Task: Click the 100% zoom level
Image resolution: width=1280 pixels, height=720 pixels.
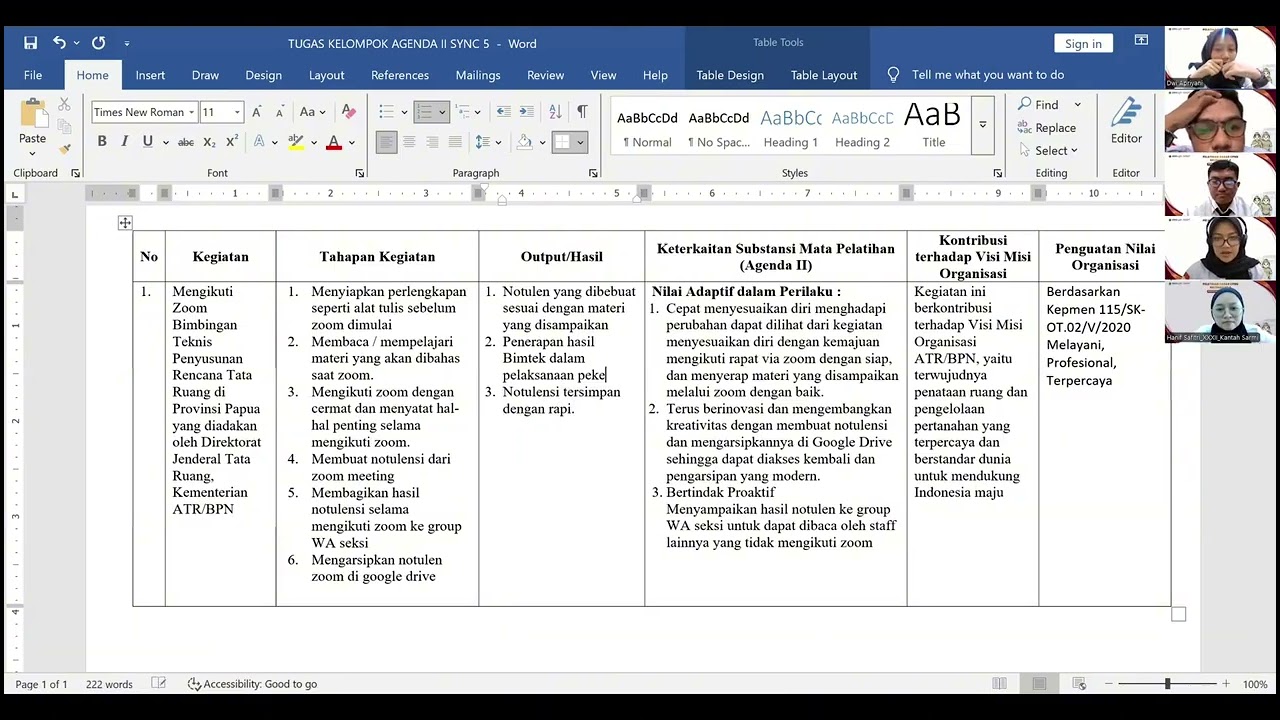Action: click(x=1255, y=684)
